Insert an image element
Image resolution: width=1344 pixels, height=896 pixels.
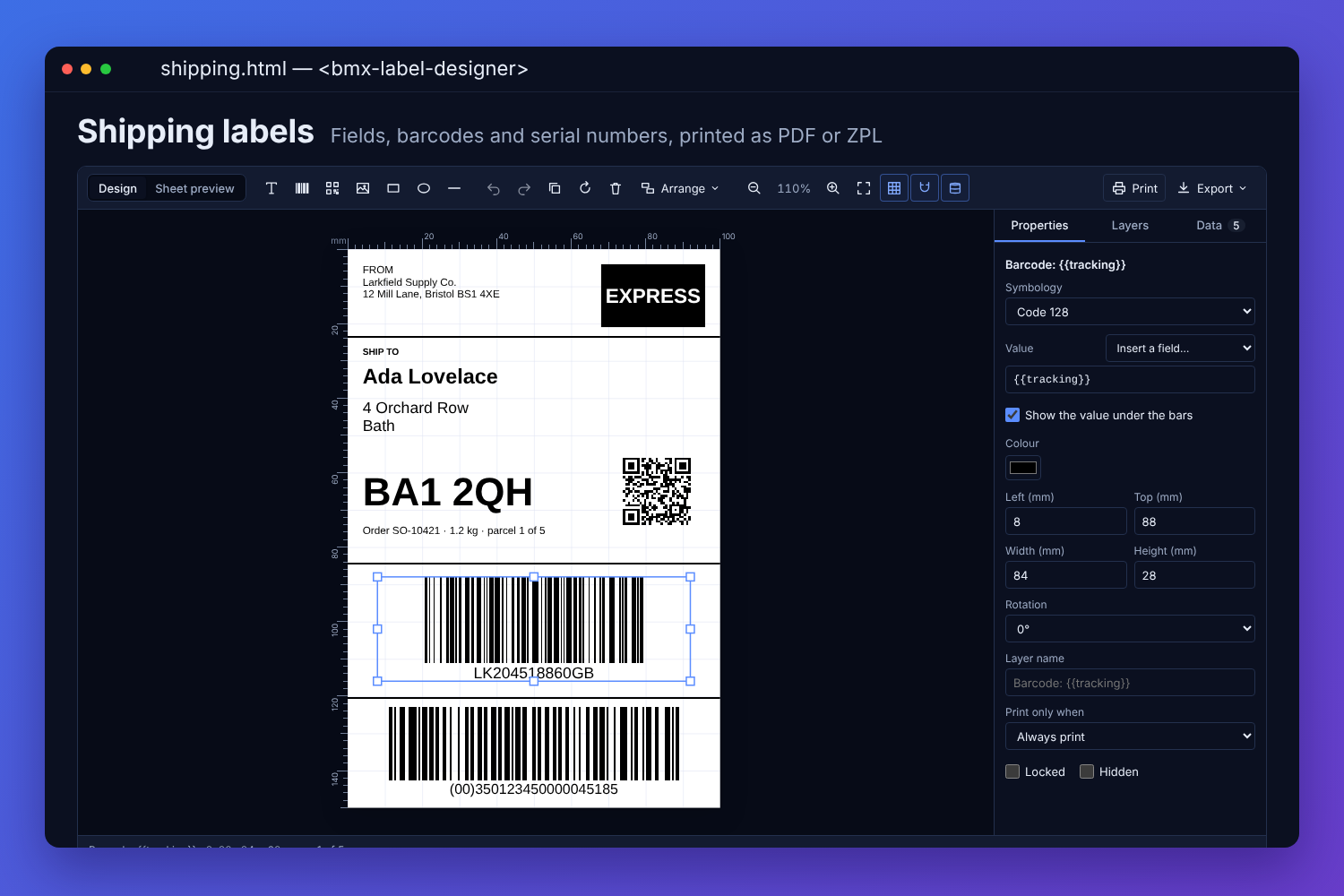363,188
